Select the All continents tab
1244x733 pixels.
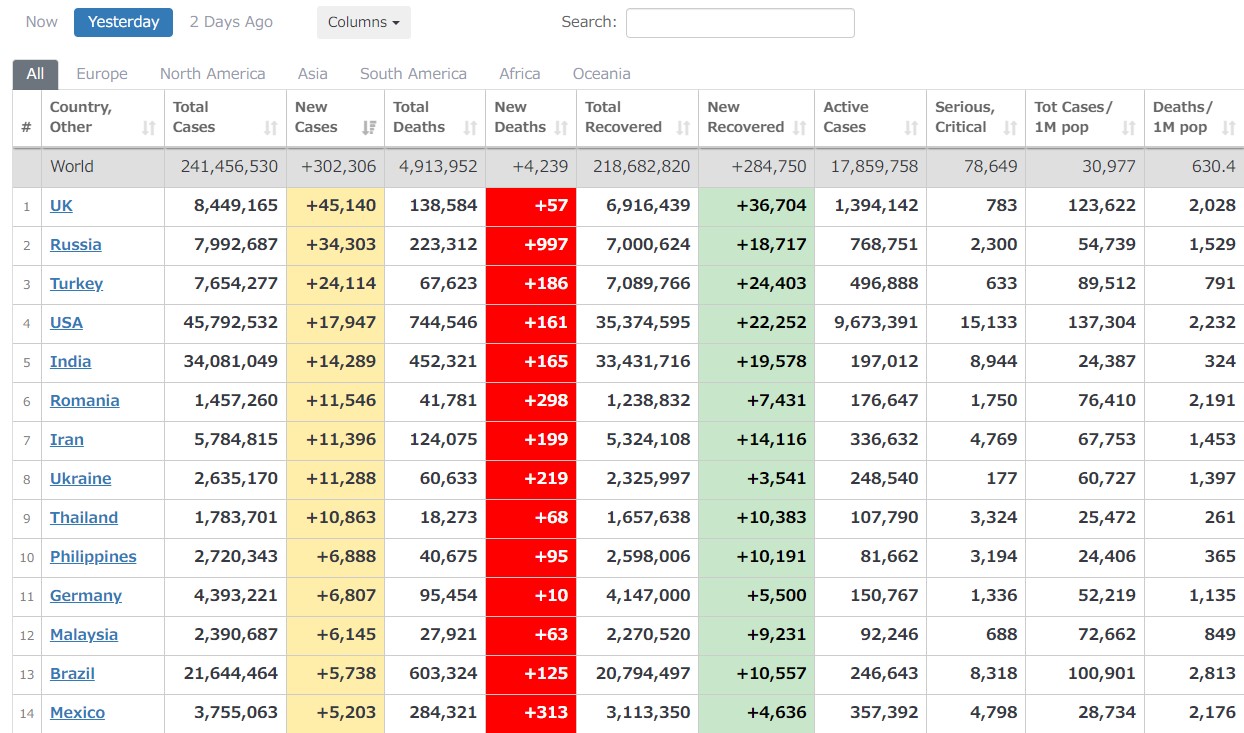coord(35,74)
